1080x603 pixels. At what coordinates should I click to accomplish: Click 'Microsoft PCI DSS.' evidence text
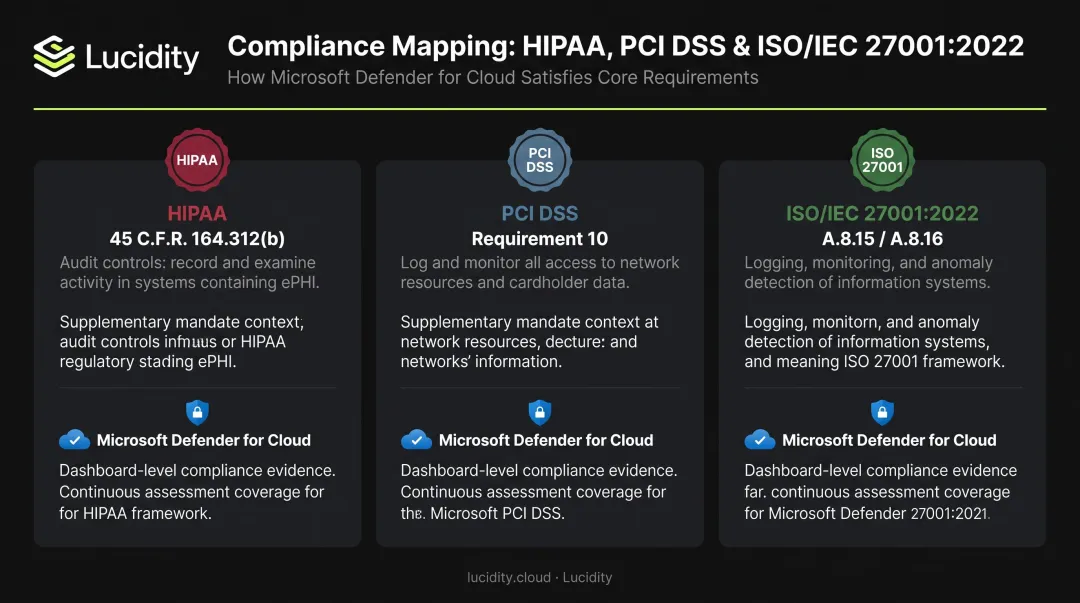coord(497,513)
